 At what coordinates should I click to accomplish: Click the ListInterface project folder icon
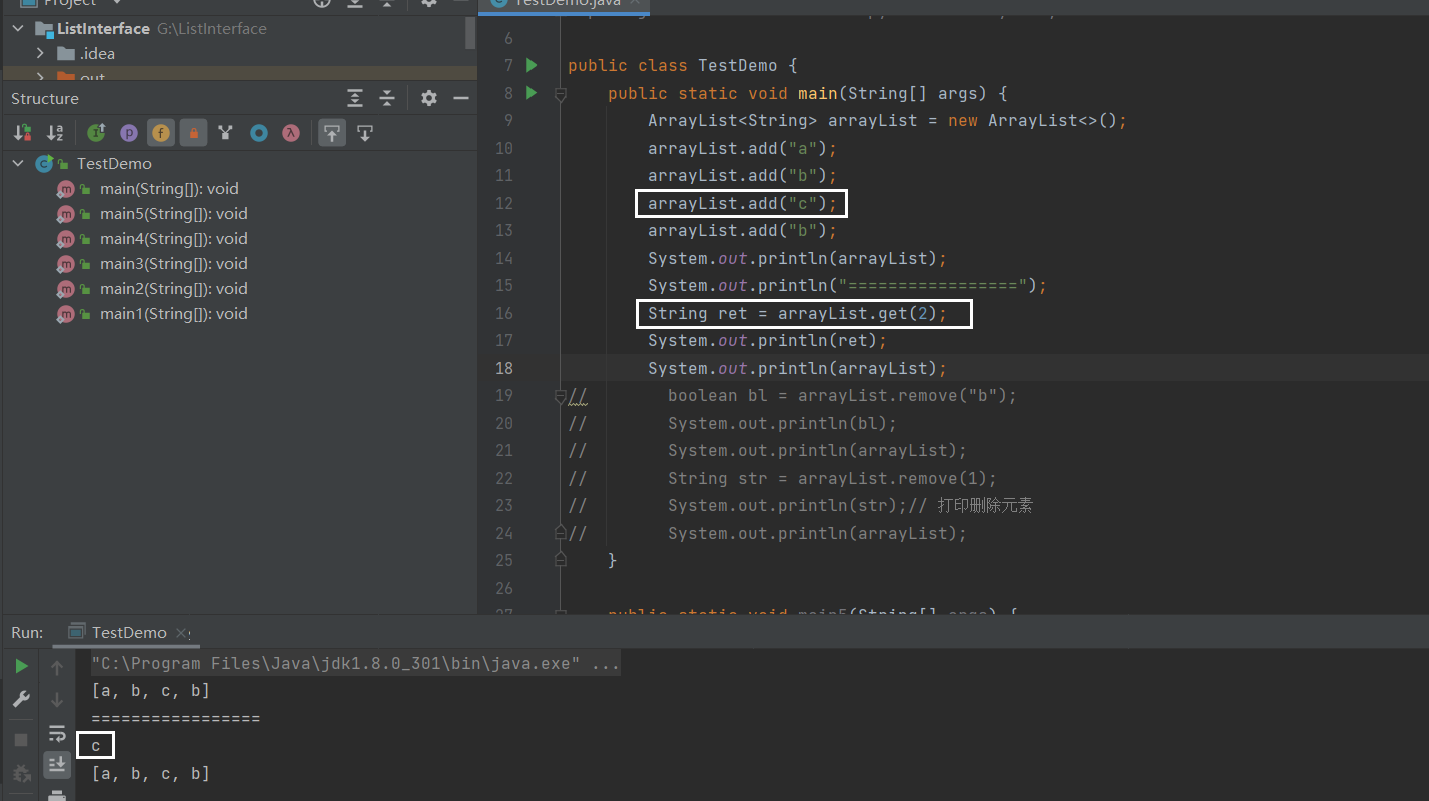pos(44,28)
